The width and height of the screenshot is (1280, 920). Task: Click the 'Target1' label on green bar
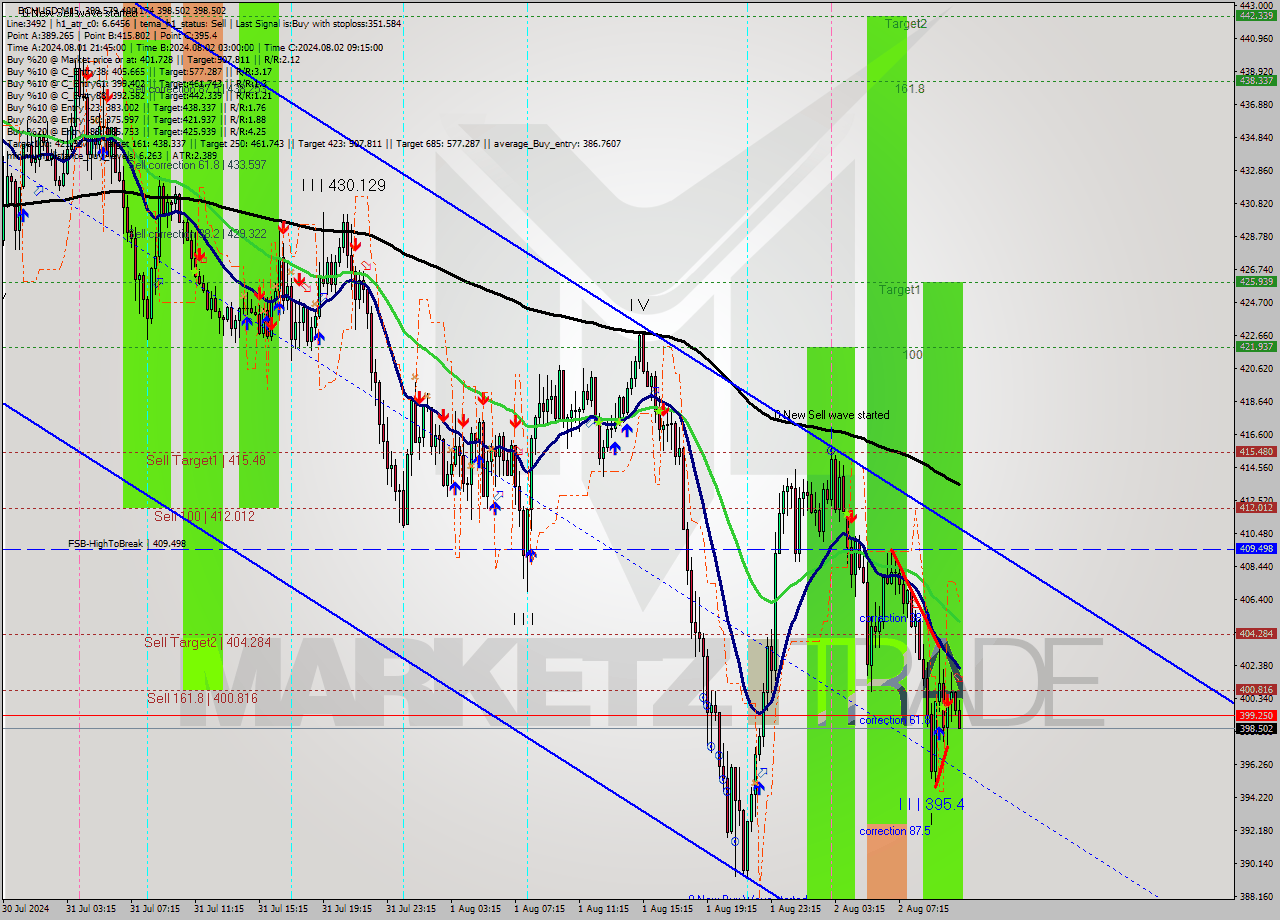tap(900, 289)
